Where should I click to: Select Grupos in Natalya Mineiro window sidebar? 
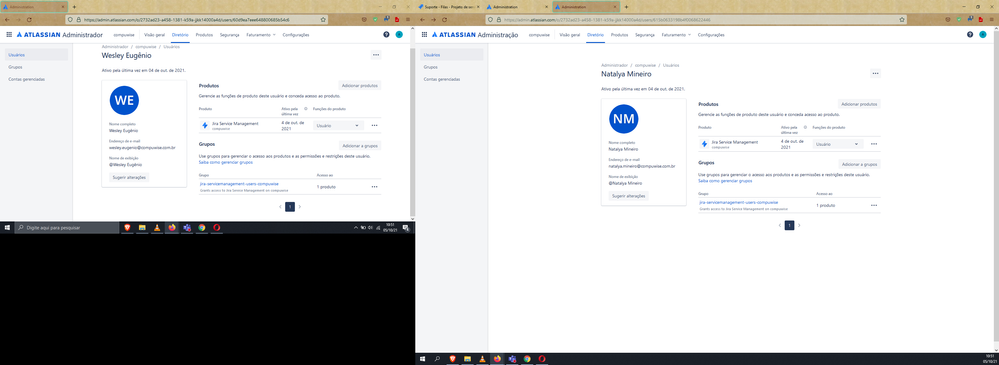(431, 67)
